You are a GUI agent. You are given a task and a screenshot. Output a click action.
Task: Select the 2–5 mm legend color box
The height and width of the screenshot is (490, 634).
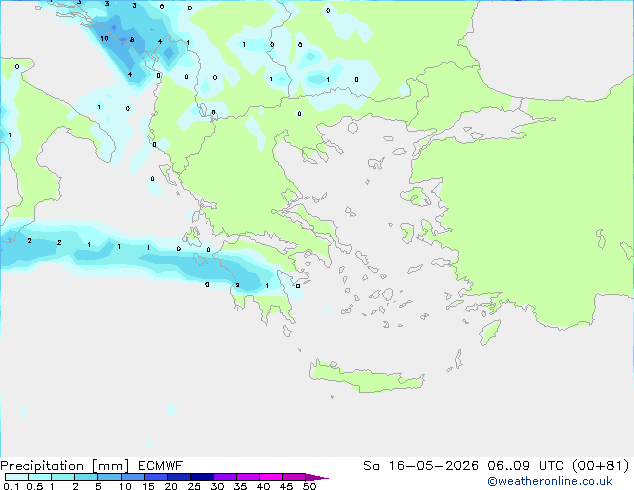(86, 477)
